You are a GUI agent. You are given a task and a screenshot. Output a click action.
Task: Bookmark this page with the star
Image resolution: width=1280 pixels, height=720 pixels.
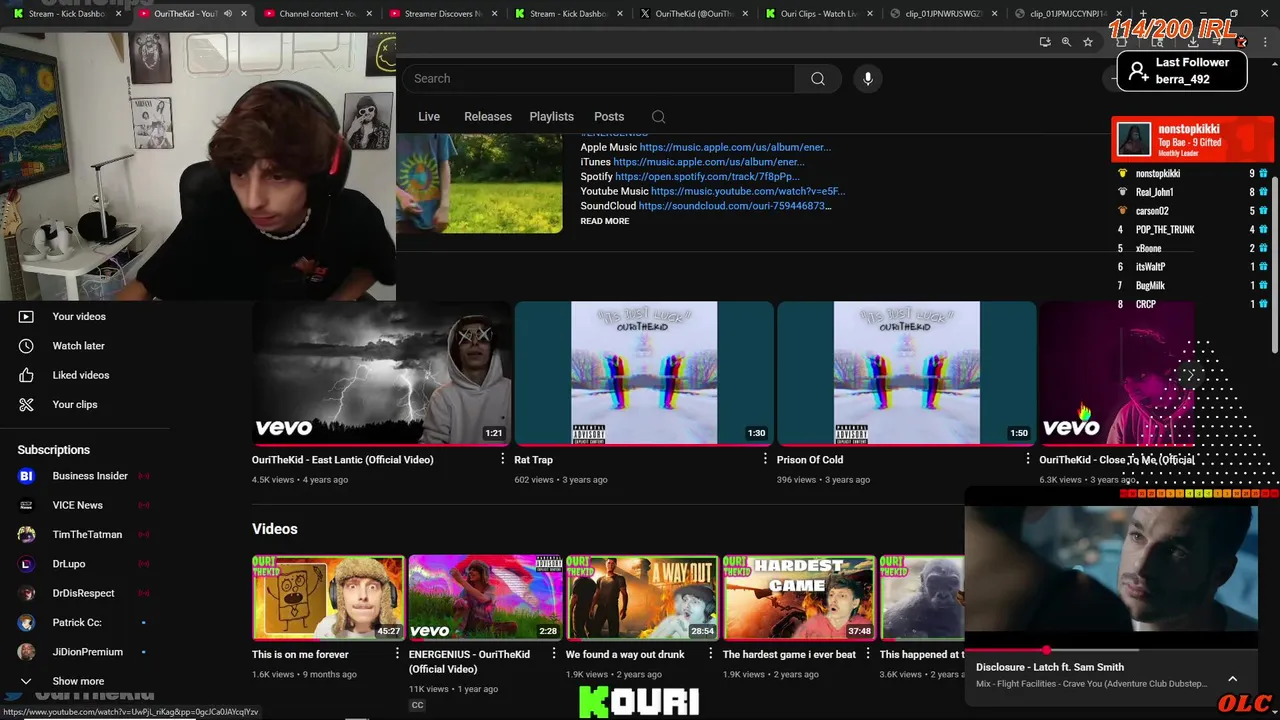click(1088, 42)
